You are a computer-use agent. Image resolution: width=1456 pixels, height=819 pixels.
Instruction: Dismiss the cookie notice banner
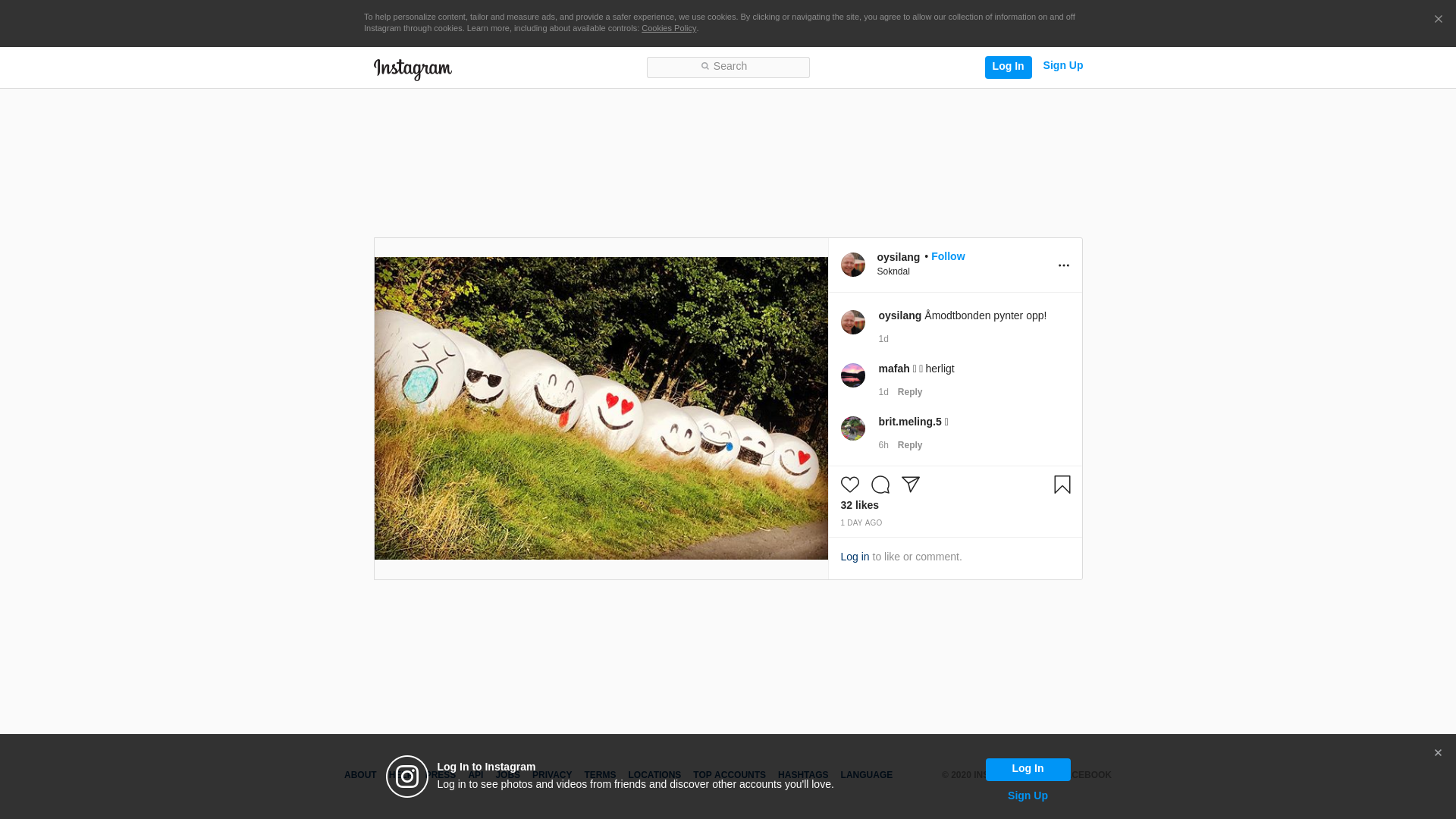[x=1438, y=20]
